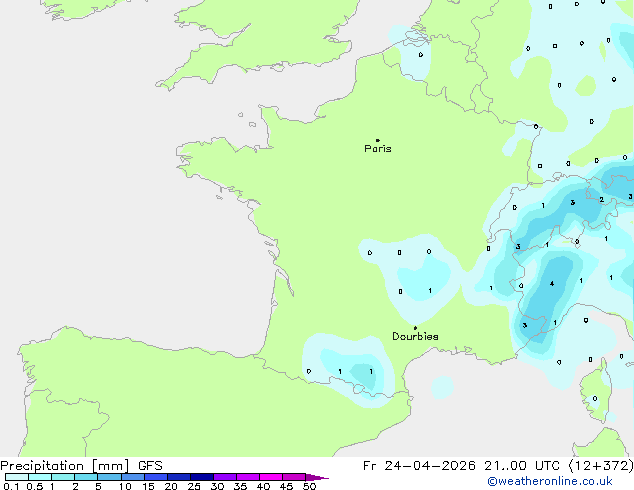
Task: Click the legend value 35
Action: click(x=240, y=486)
